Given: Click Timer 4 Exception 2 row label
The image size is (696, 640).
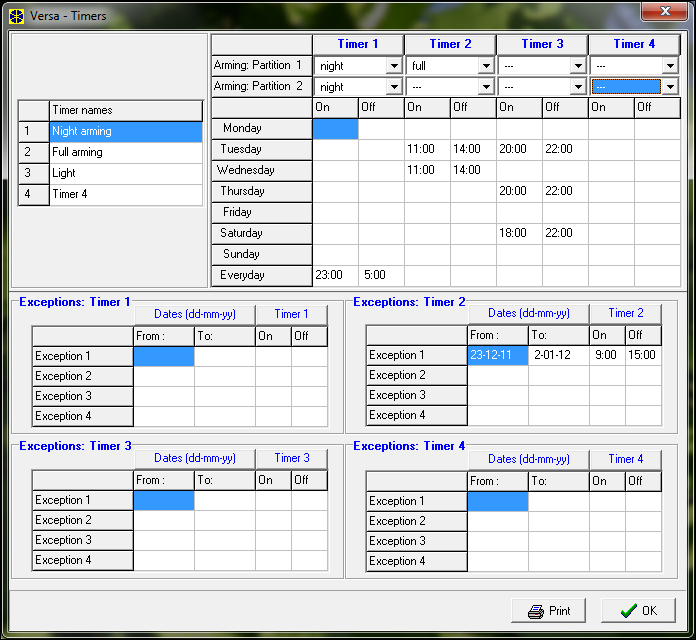Looking at the screenshot, I should coord(416,521).
